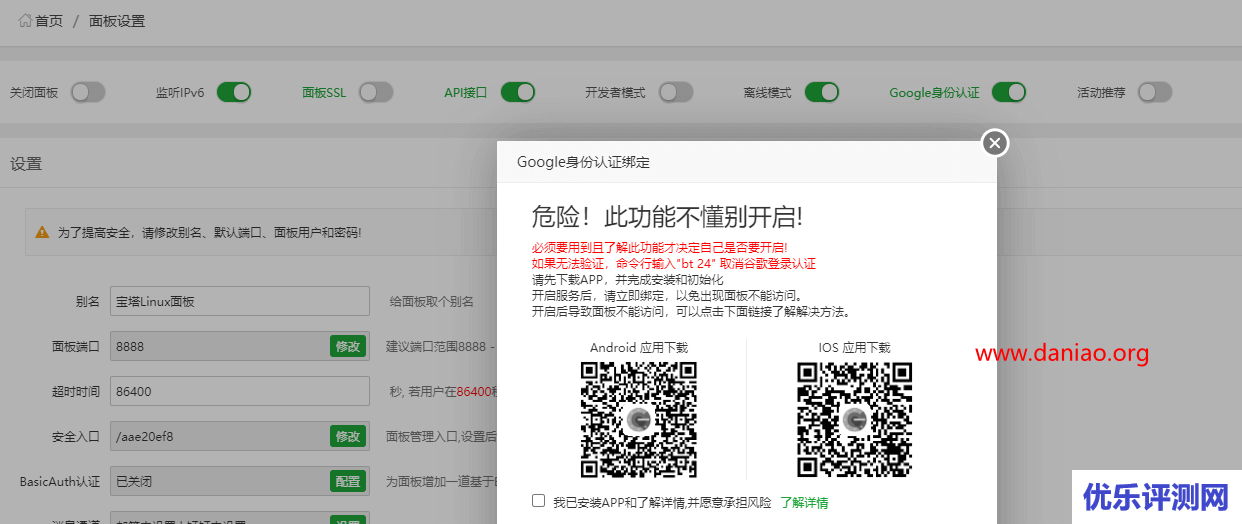
Task: Click the home icon in breadcrumb
Action: click(25, 20)
